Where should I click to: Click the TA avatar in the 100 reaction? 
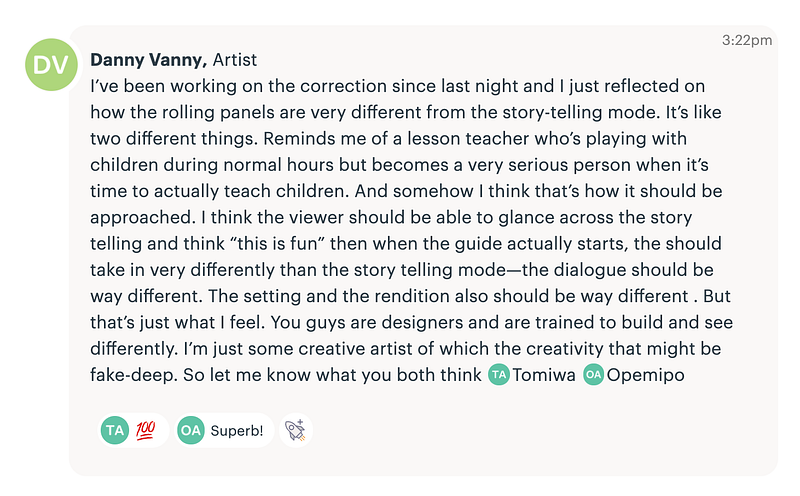pyautogui.click(x=115, y=430)
